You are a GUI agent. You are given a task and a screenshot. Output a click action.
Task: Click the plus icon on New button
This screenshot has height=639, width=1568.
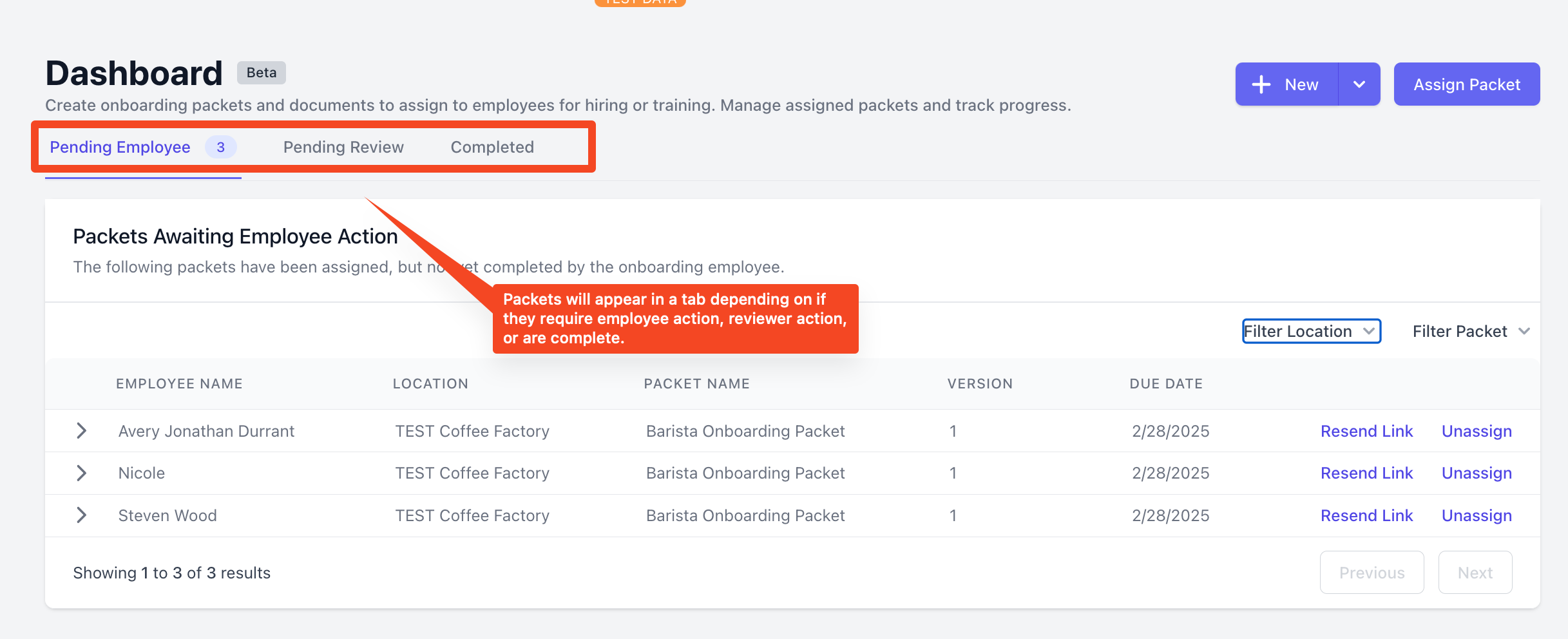pyautogui.click(x=1261, y=84)
